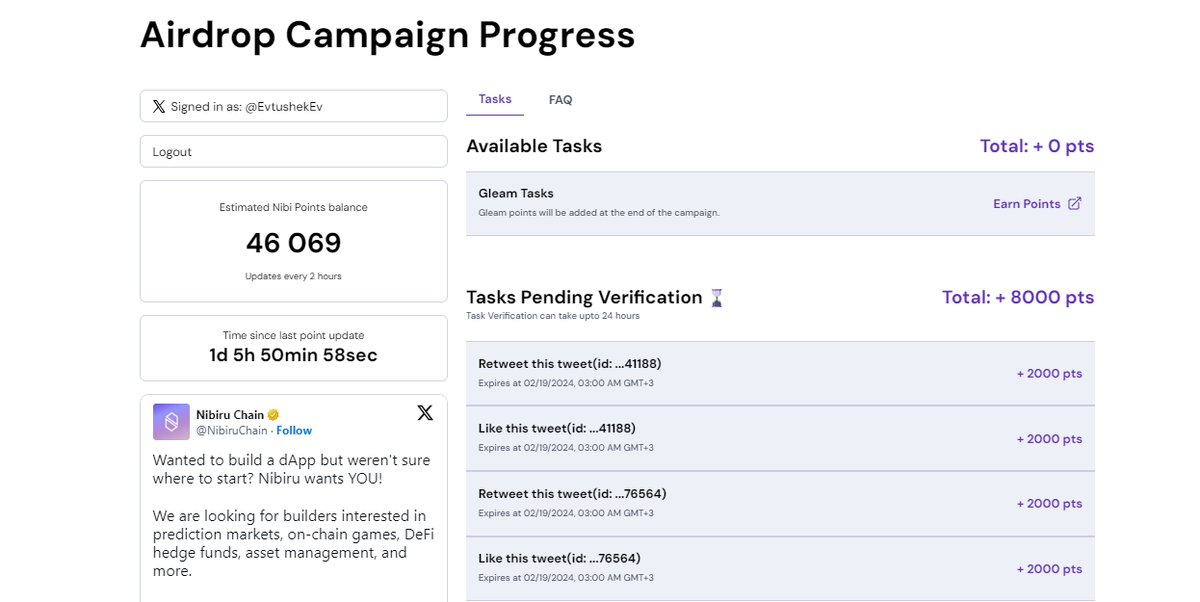Click the Gleam Tasks title
Image resolution: width=1200 pixels, height=602 pixels.
point(516,194)
